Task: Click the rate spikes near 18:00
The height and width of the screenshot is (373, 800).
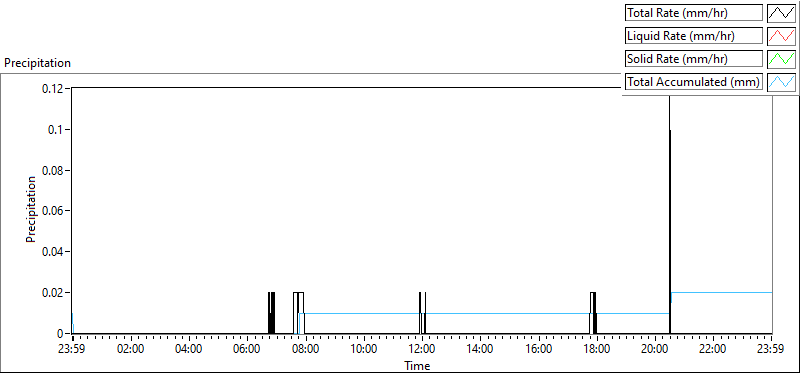Action: pos(593,313)
